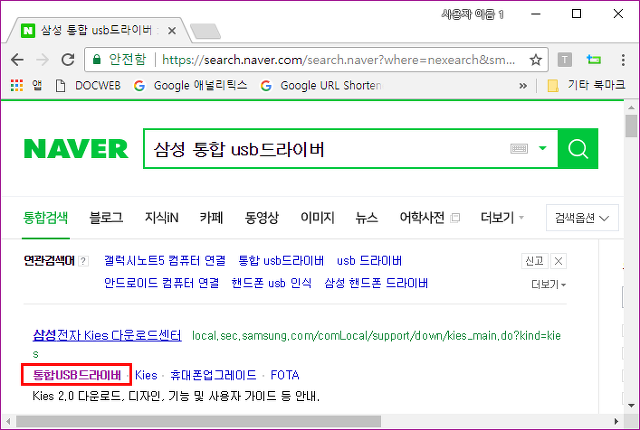This screenshot has height=430, width=640.
Task: Expand related searches 더보기
Action: pyautogui.click(x=548, y=284)
